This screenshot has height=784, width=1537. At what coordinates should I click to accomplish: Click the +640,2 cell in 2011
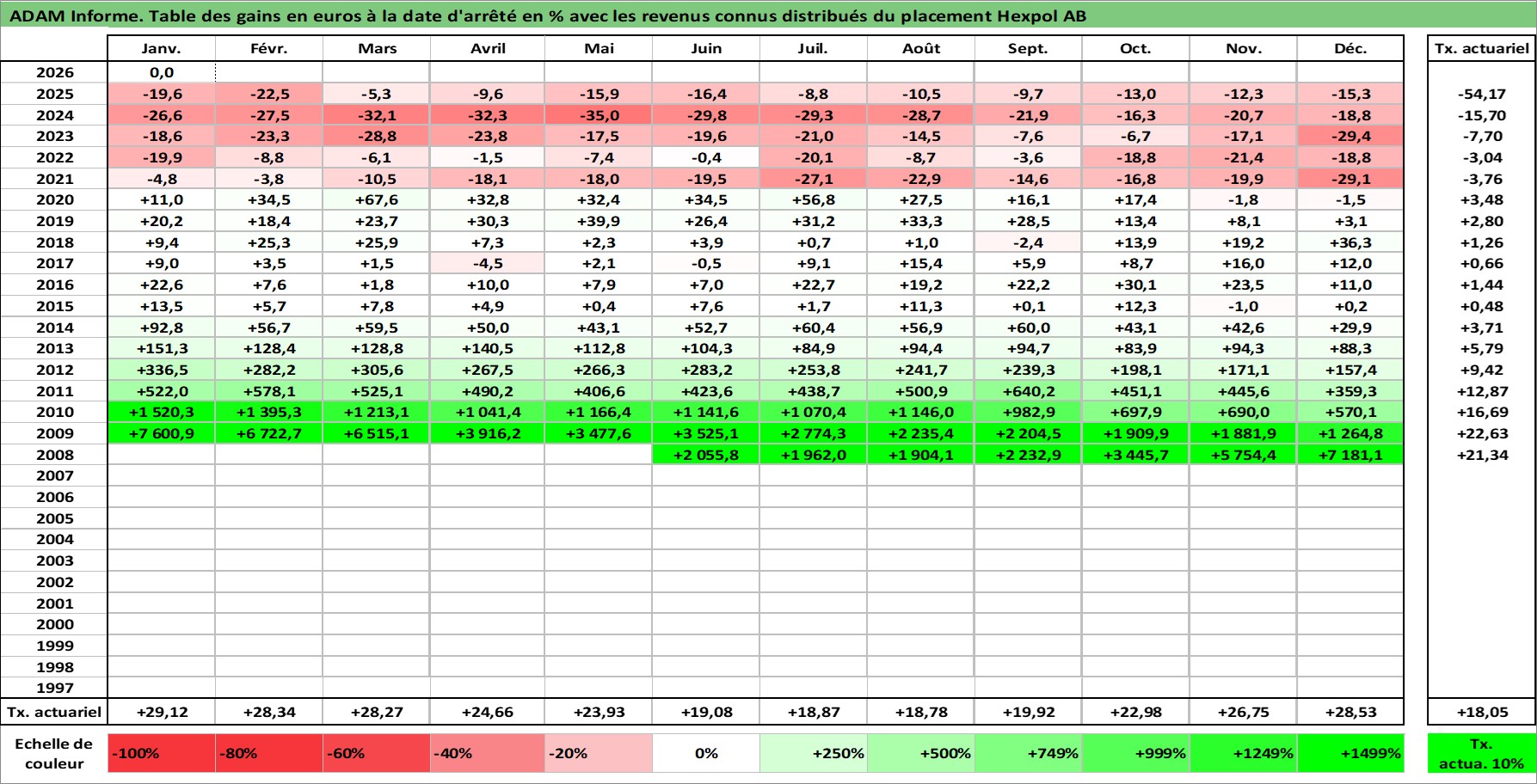coord(1029,391)
